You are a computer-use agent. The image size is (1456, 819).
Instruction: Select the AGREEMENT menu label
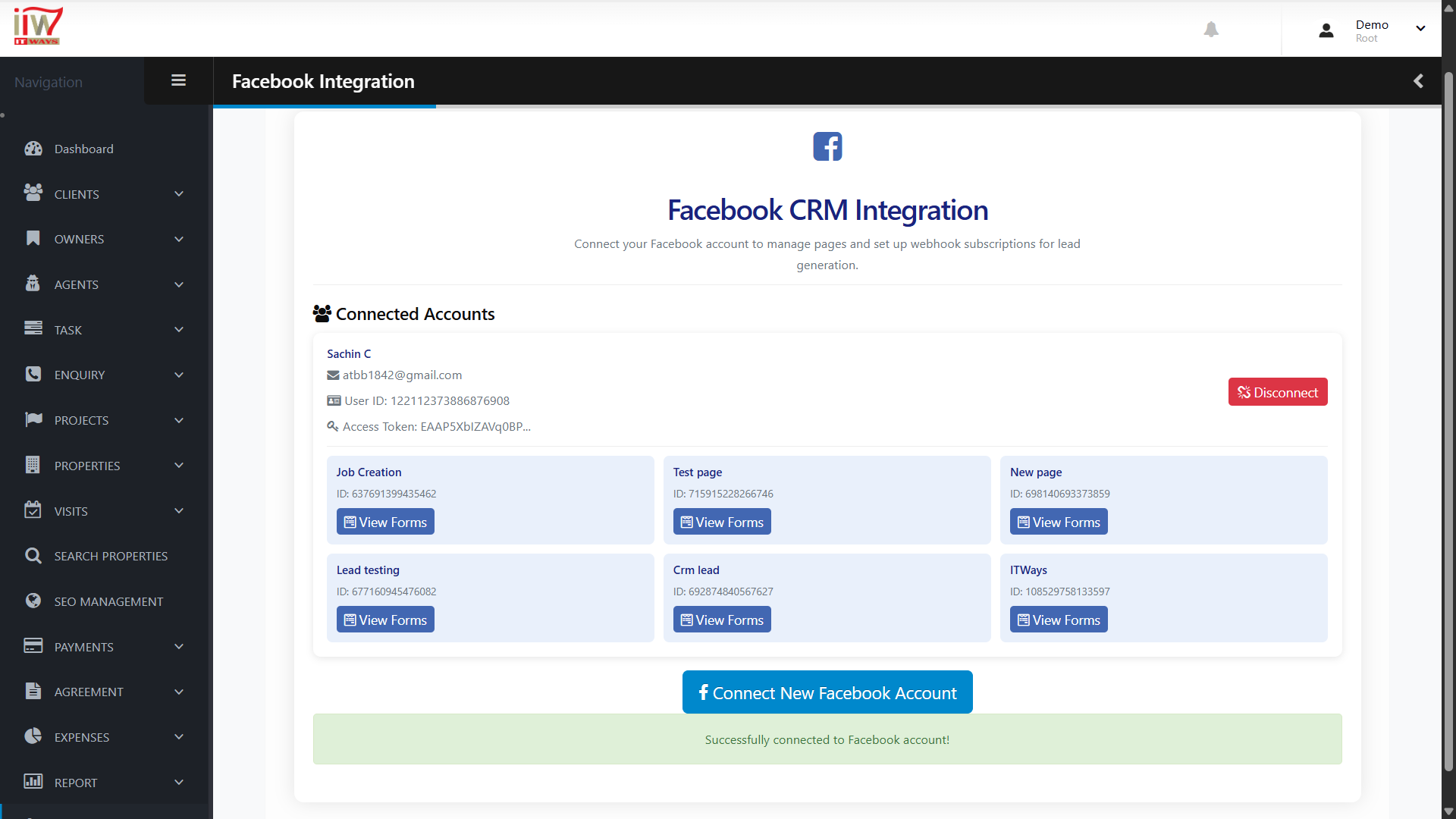click(89, 692)
